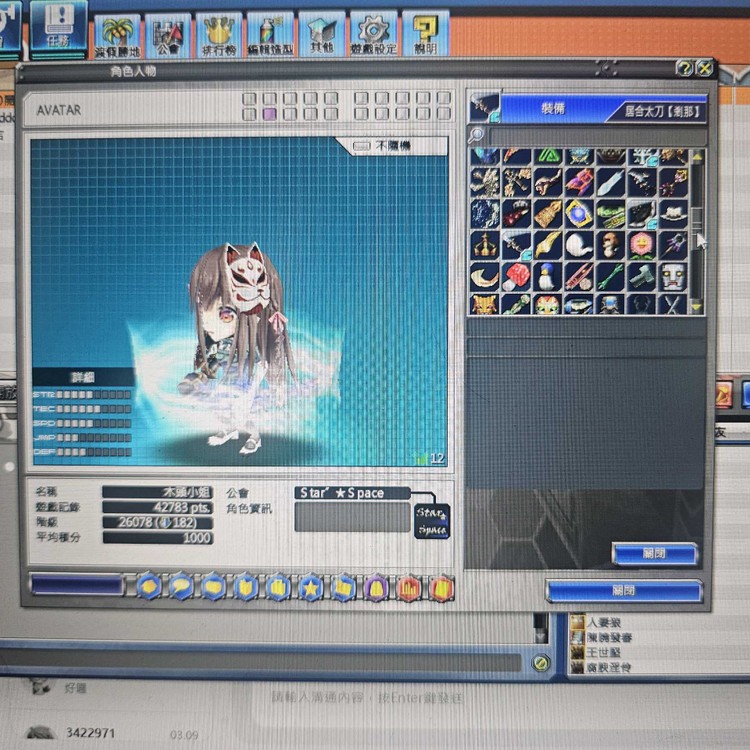Select player 王世堅 in the player list

pyautogui.click(x=603, y=652)
